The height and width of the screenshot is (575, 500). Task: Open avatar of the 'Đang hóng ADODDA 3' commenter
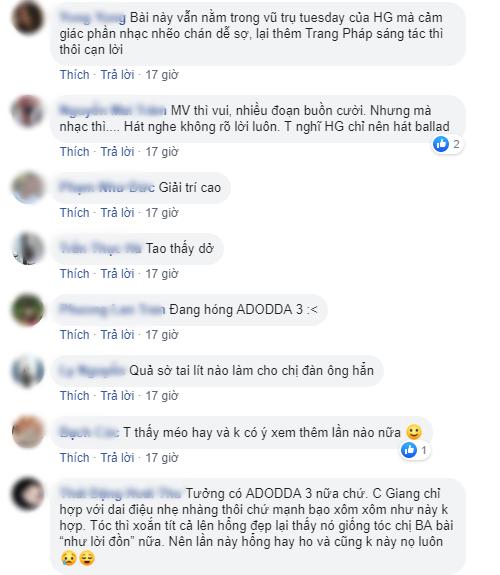(28, 310)
